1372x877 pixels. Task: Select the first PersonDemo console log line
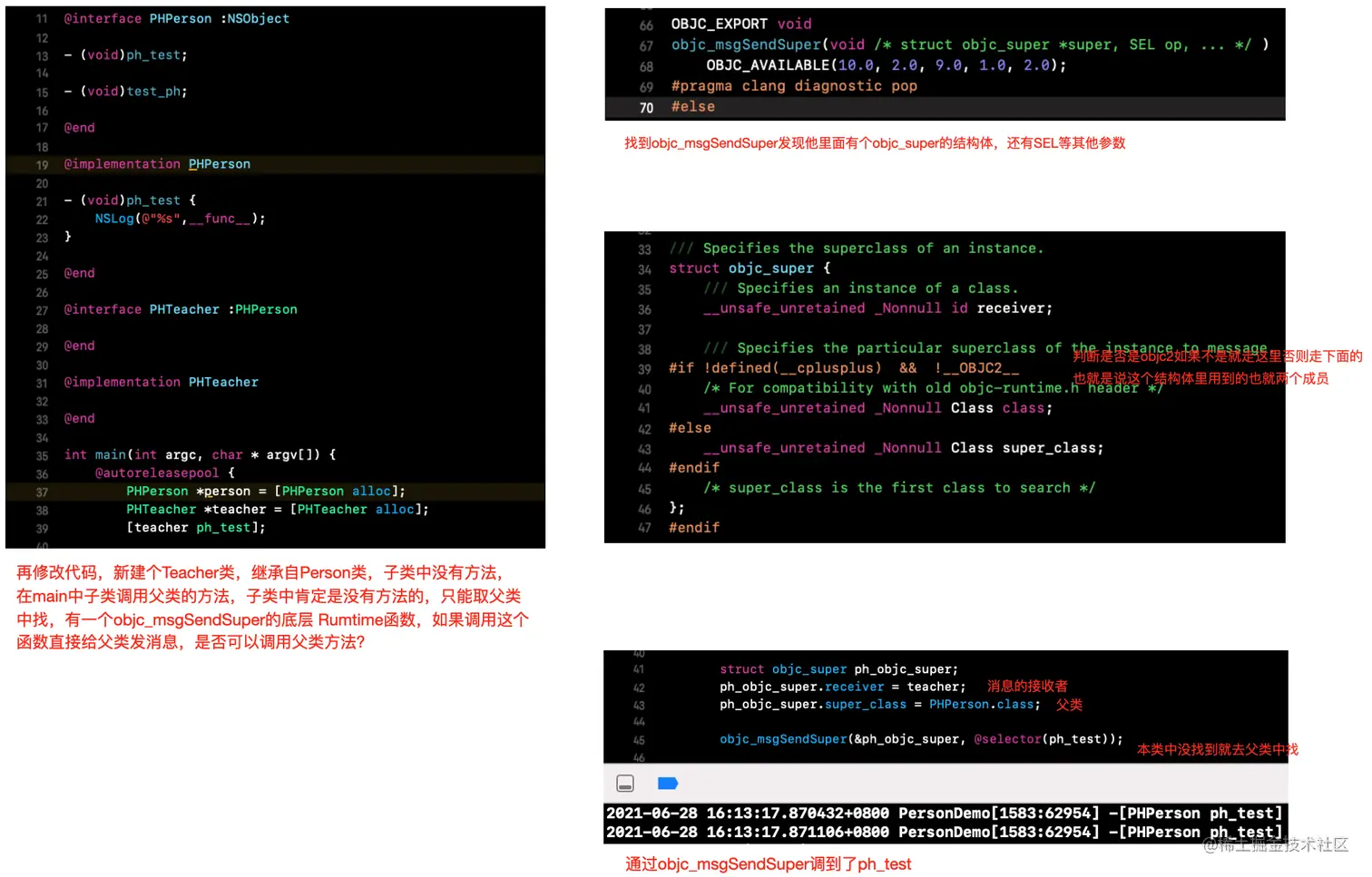pos(944,814)
